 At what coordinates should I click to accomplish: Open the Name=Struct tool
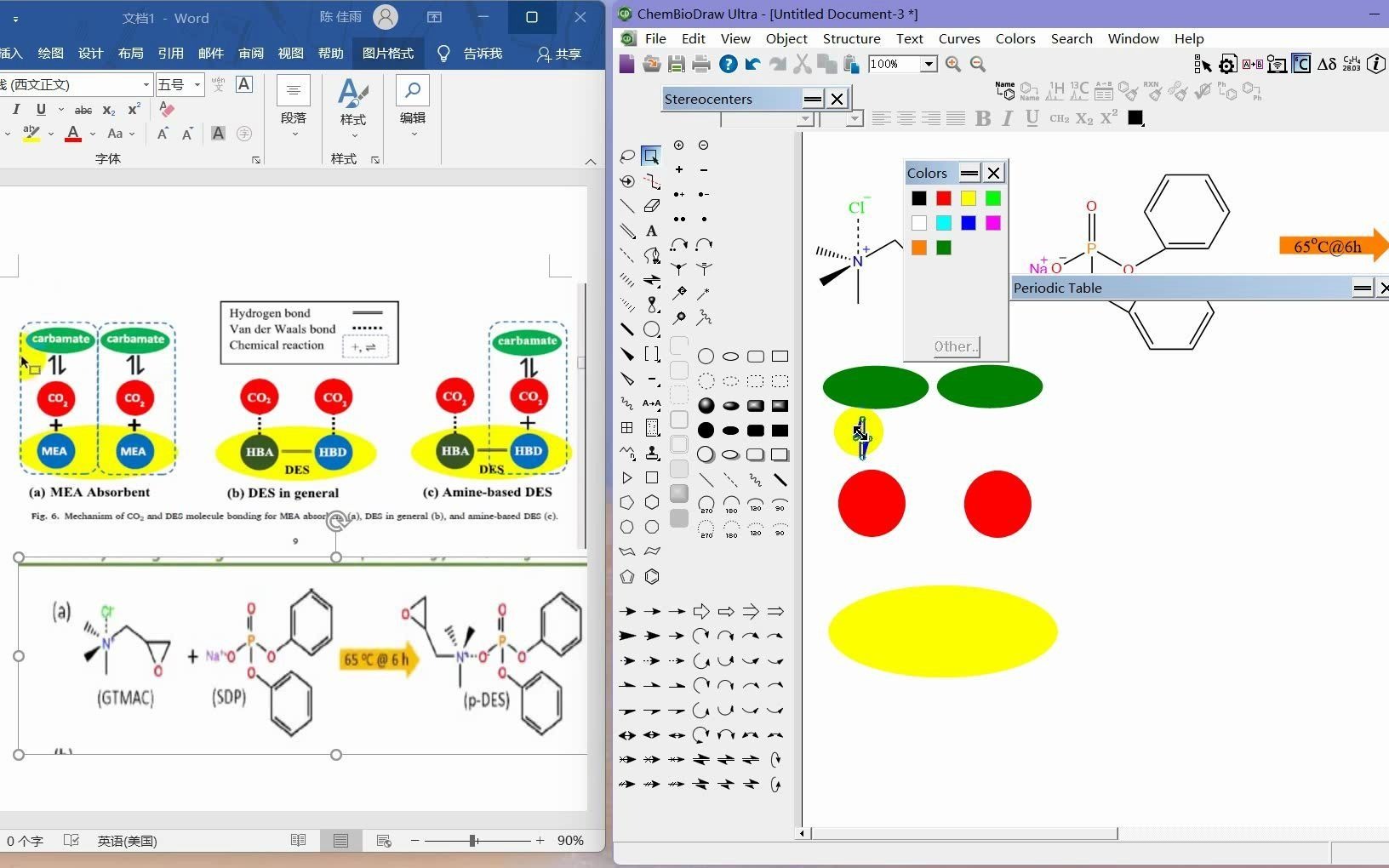point(1005,90)
